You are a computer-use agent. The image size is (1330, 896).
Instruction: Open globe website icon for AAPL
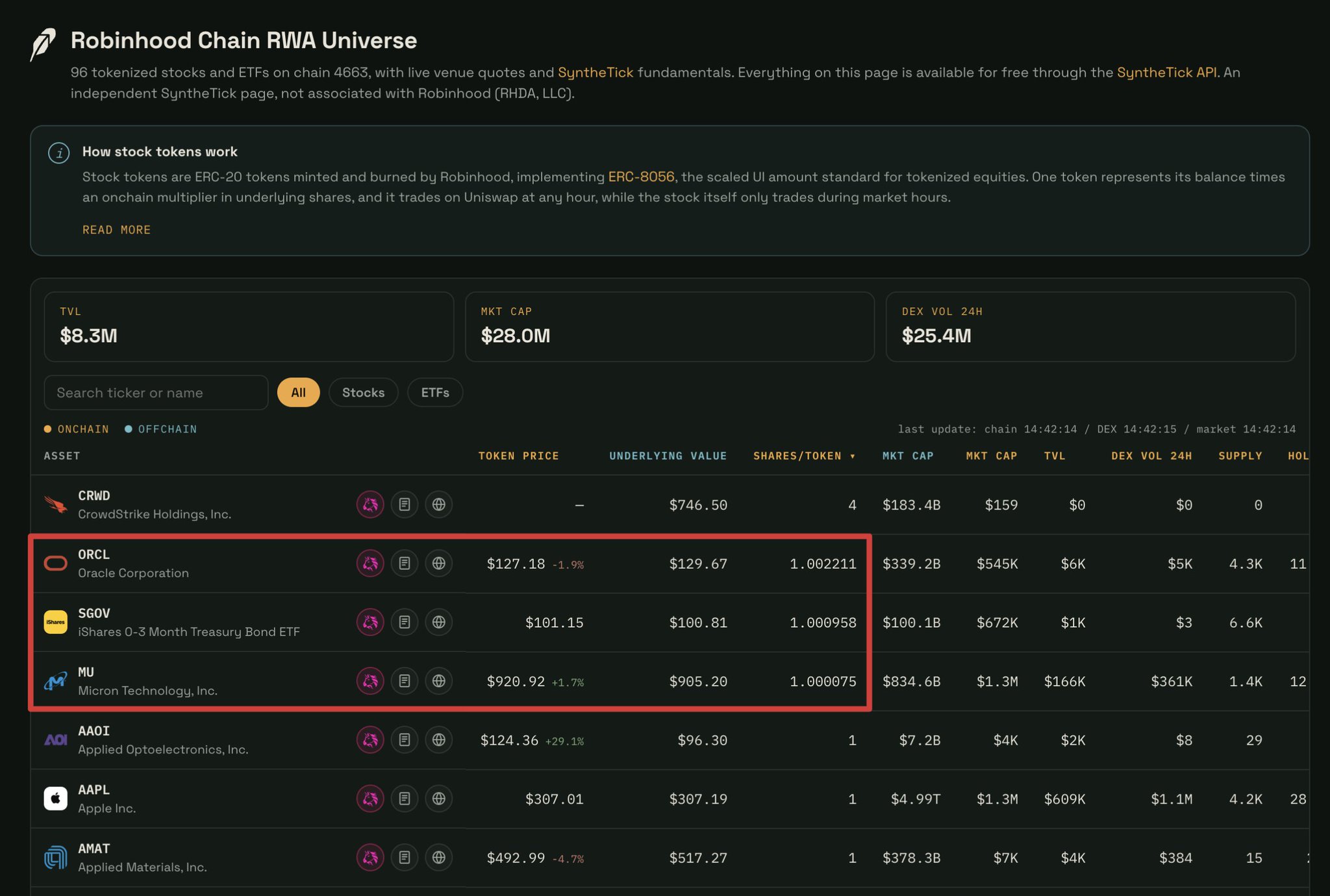click(439, 799)
